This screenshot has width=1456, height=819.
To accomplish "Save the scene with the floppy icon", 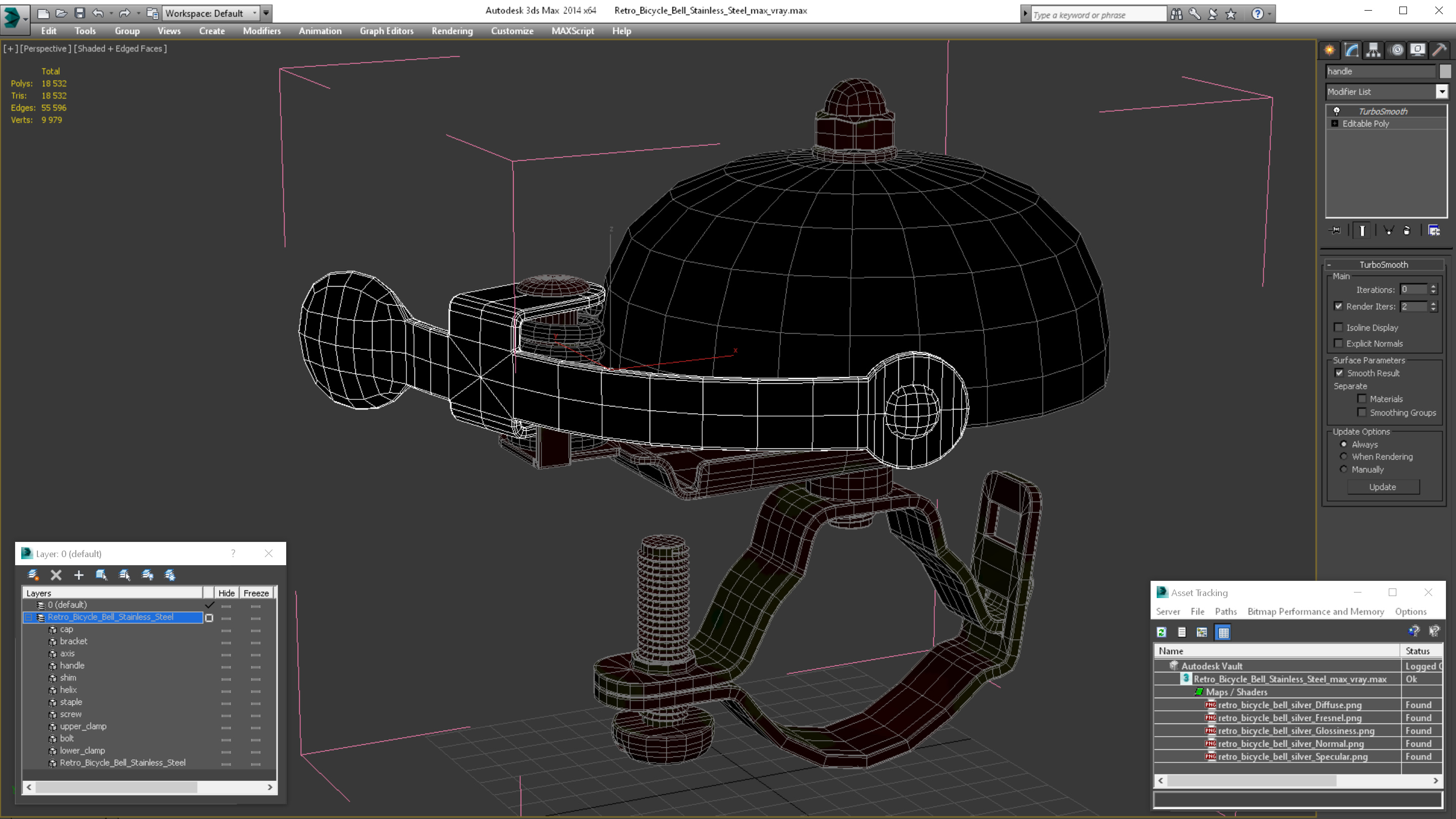I will [80, 13].
